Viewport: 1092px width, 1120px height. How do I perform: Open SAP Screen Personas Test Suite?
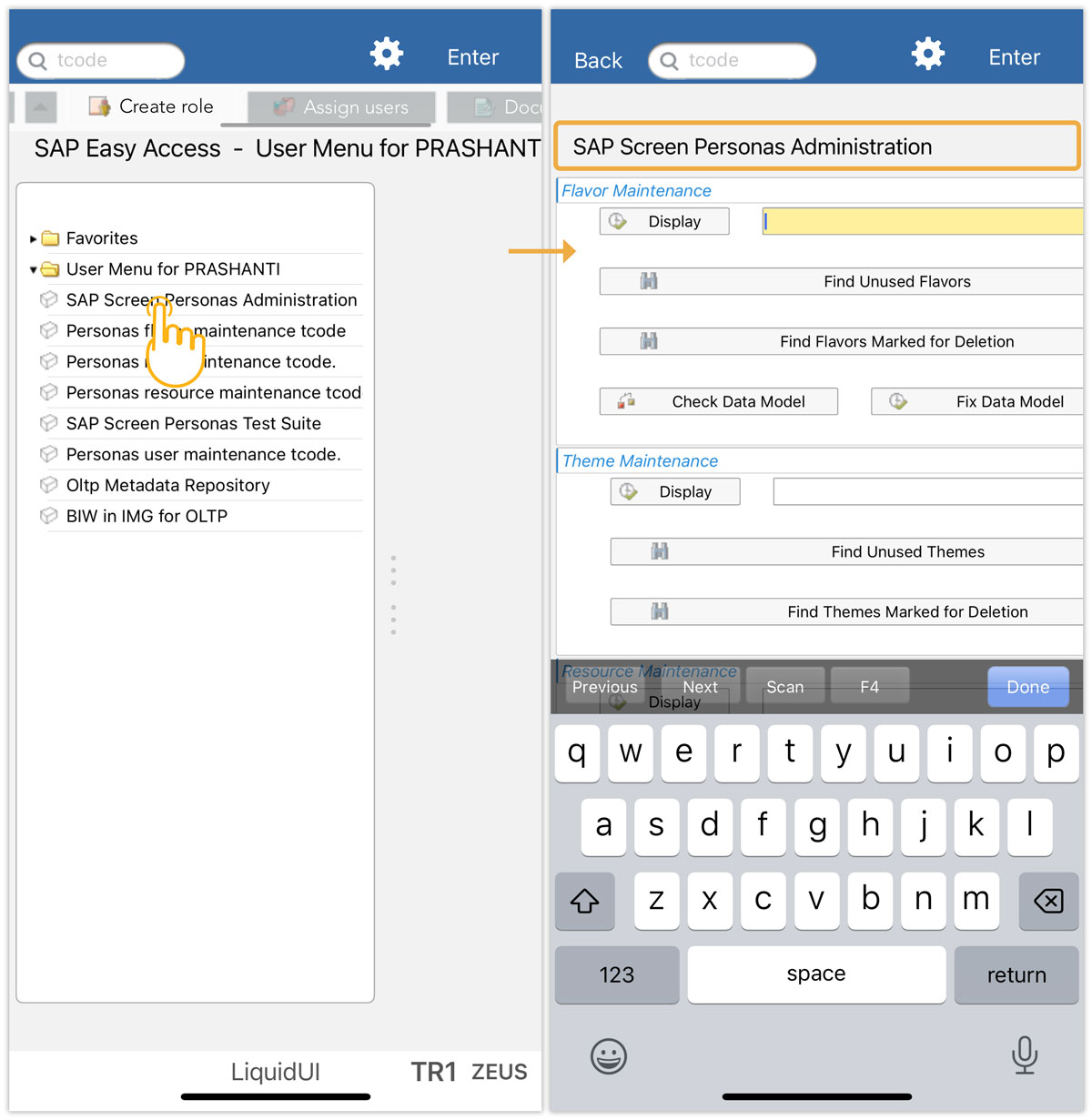click(x=194, y=424)
